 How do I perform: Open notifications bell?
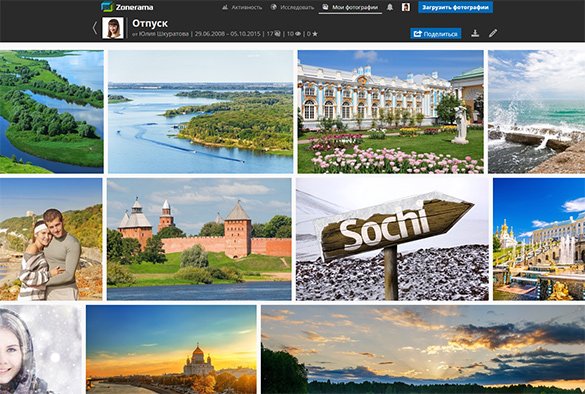(390, 7)
